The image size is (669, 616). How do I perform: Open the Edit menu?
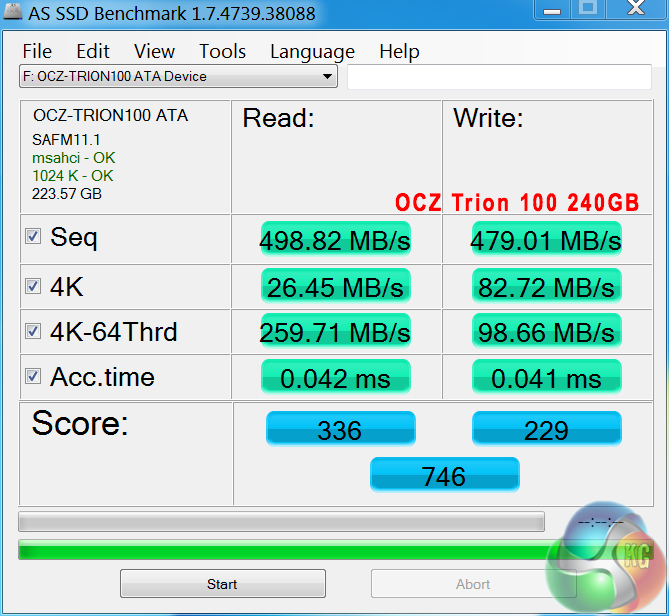pos(93,52)
